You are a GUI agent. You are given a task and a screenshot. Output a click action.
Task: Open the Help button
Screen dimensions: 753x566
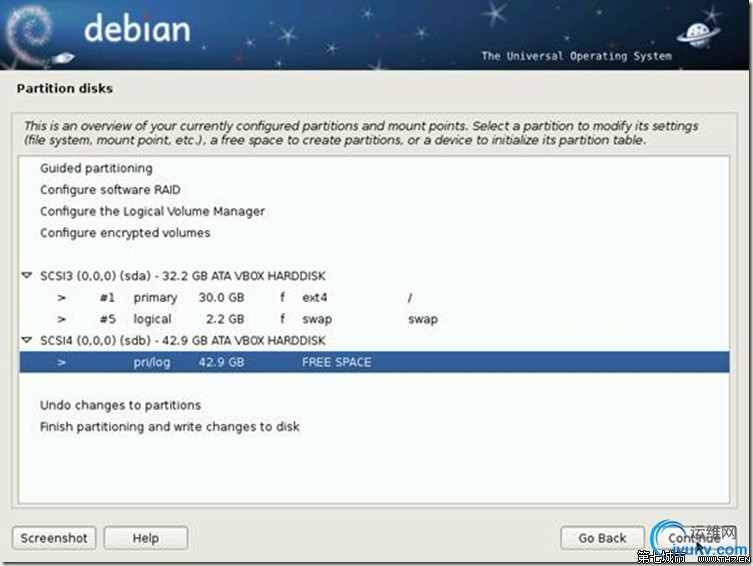click(146, 538)
